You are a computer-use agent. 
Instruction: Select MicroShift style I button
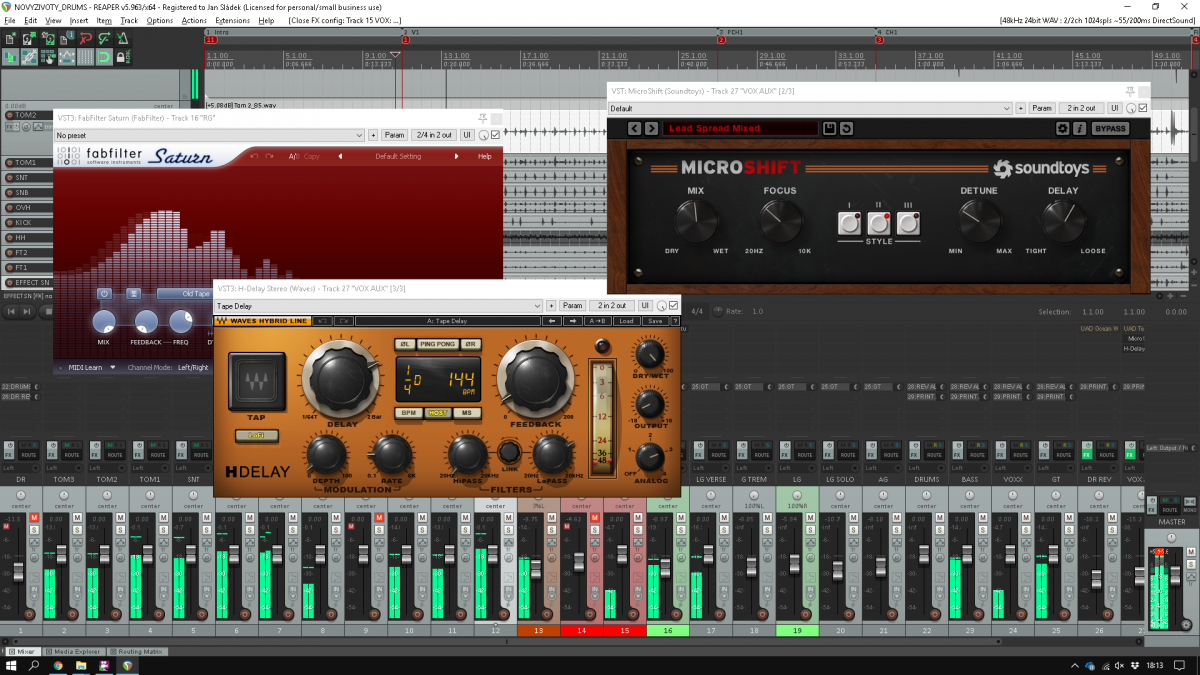pyautogui.click(x=850, y=223)
